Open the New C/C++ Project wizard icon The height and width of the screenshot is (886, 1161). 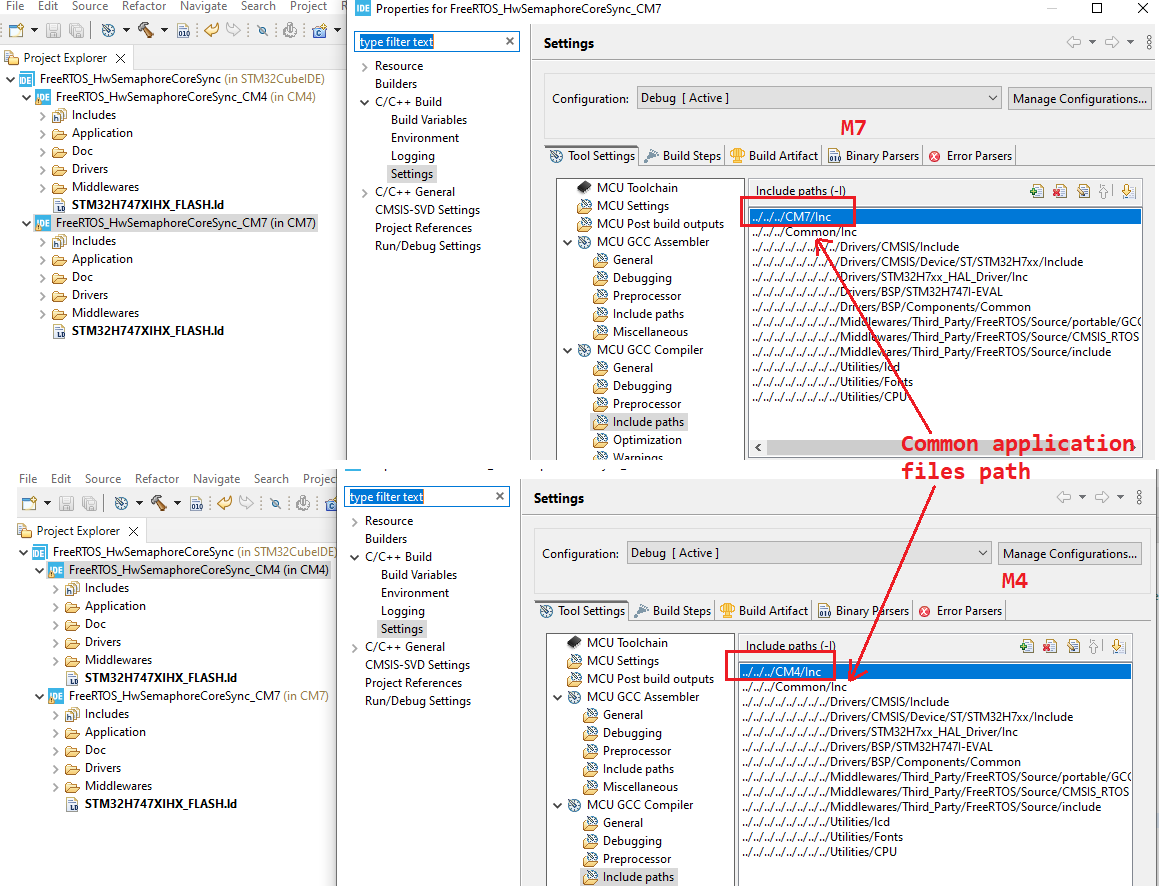[319, 30]
